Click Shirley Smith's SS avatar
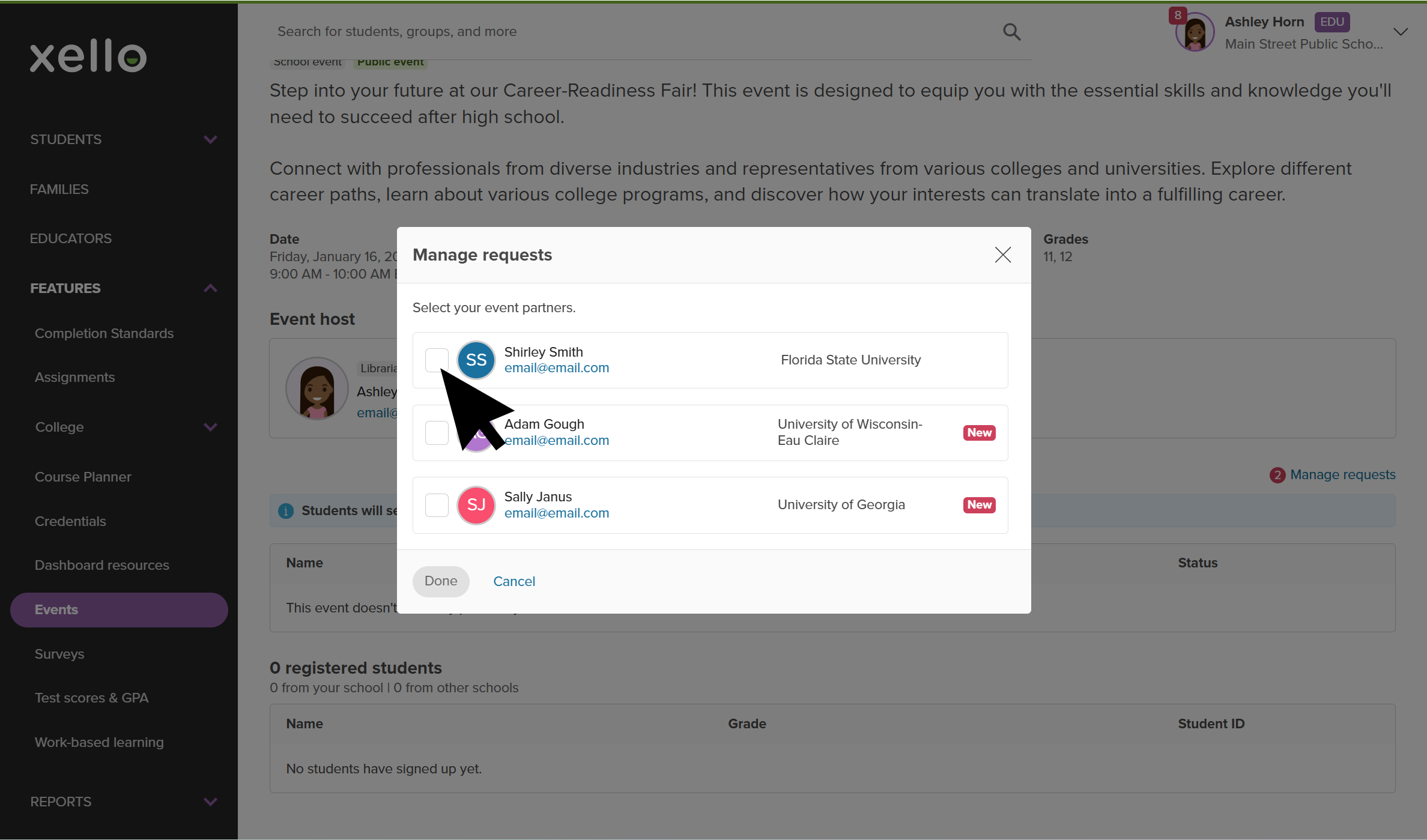 coord(476,360)
